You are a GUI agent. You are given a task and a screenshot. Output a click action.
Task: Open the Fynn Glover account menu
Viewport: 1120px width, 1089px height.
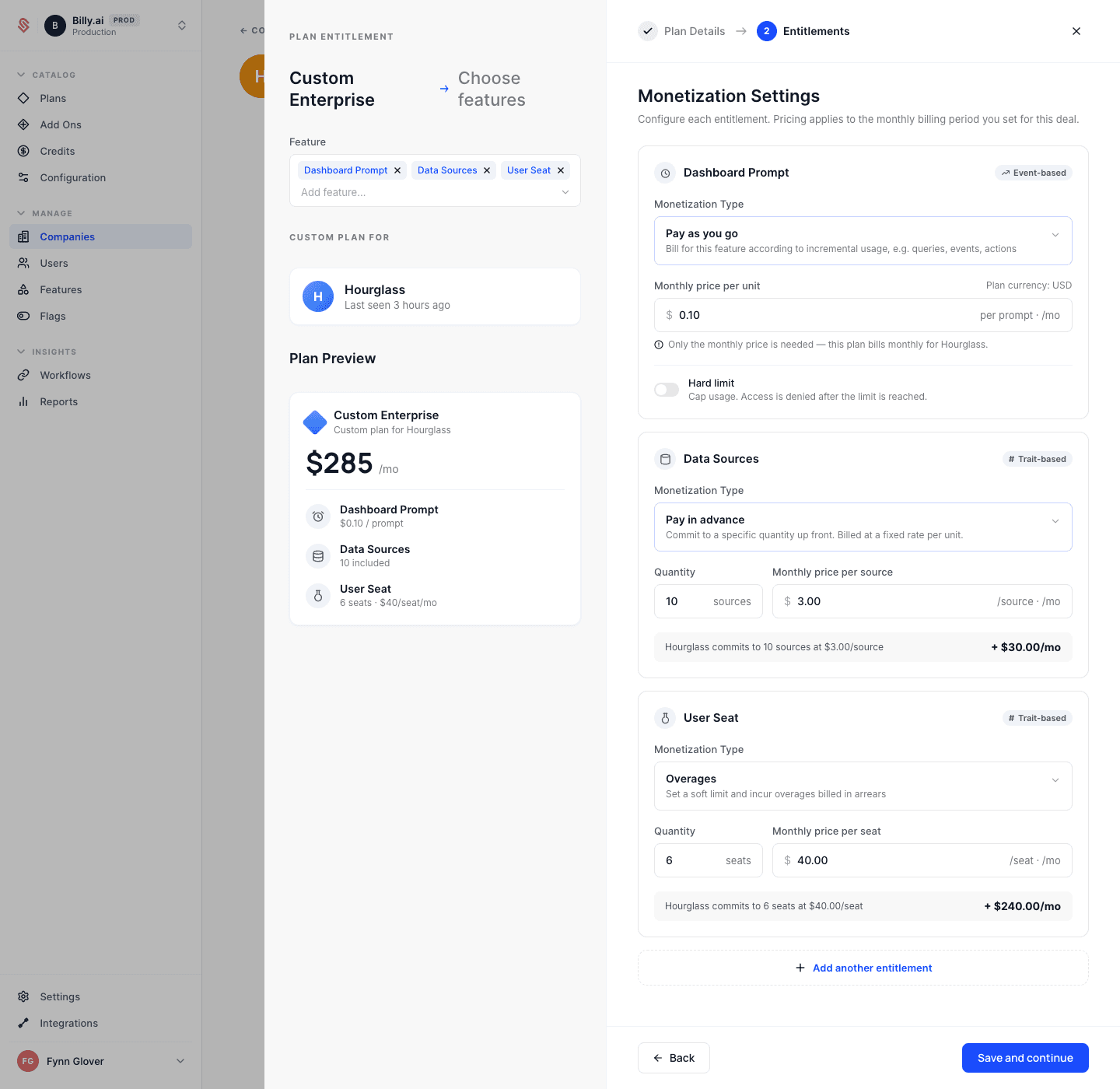click(x=100, y=1061)
